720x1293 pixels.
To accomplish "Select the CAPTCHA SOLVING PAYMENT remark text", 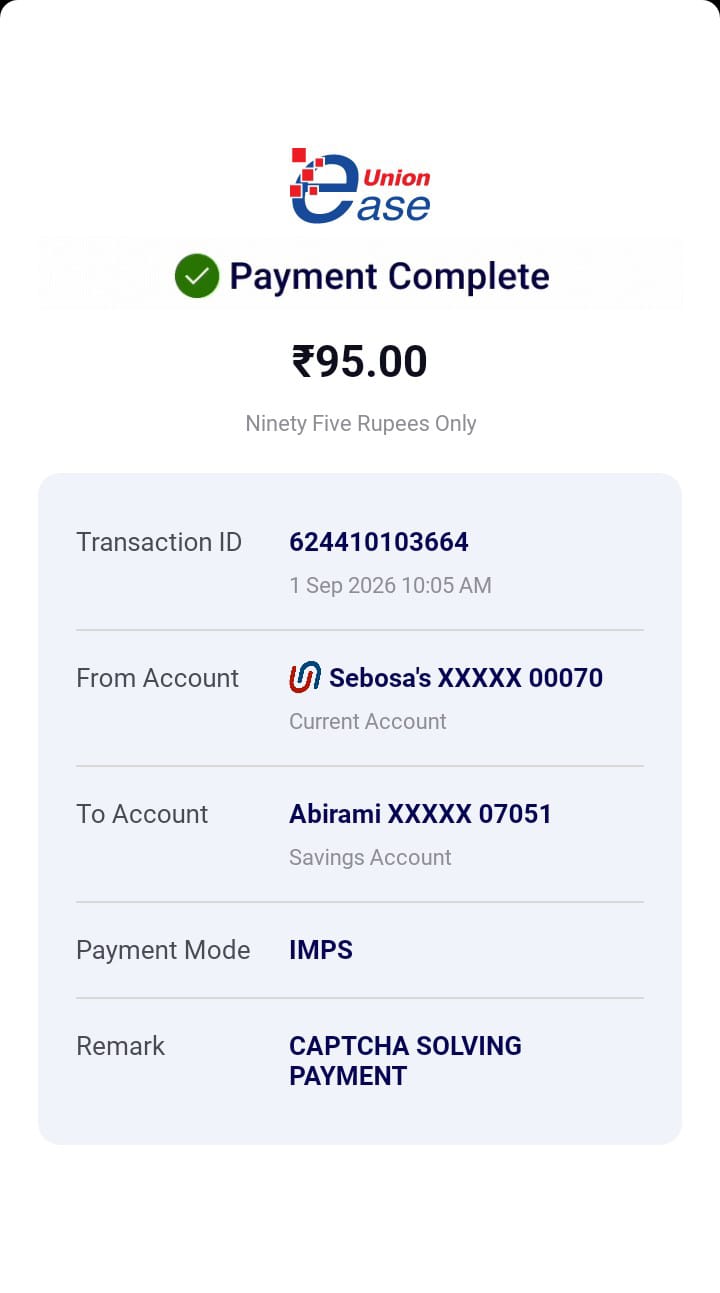I will (405, 1061).
